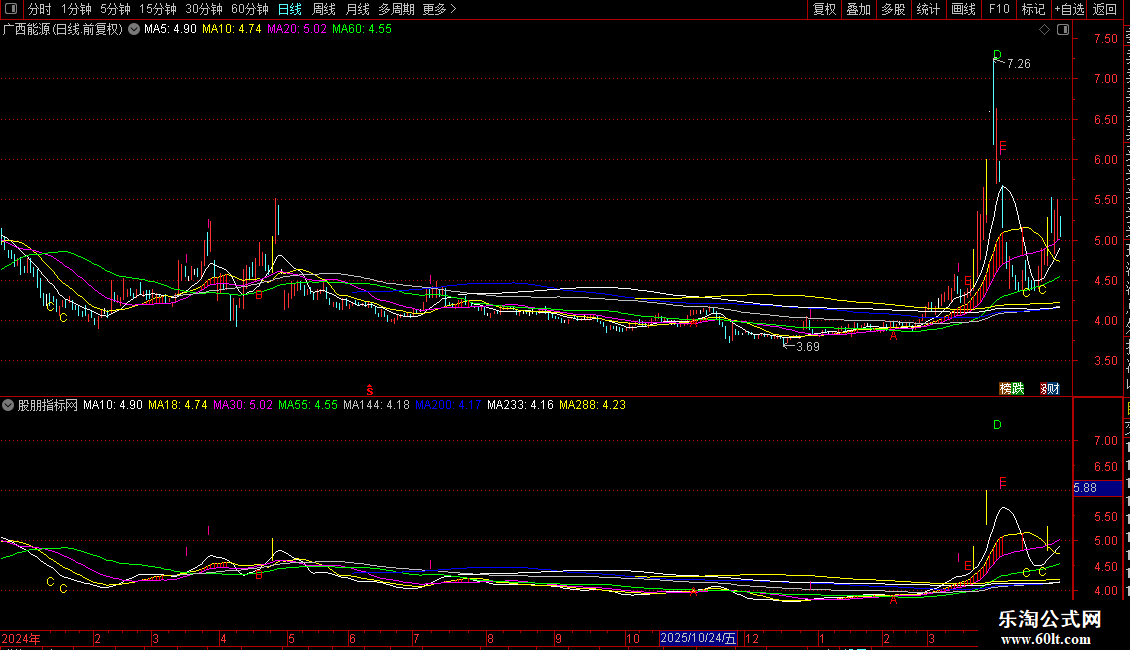The width and height of the screenshot is (1130, 650).
Task: Click the 7.50 price axis label
Action: (x=1105, y=39)
